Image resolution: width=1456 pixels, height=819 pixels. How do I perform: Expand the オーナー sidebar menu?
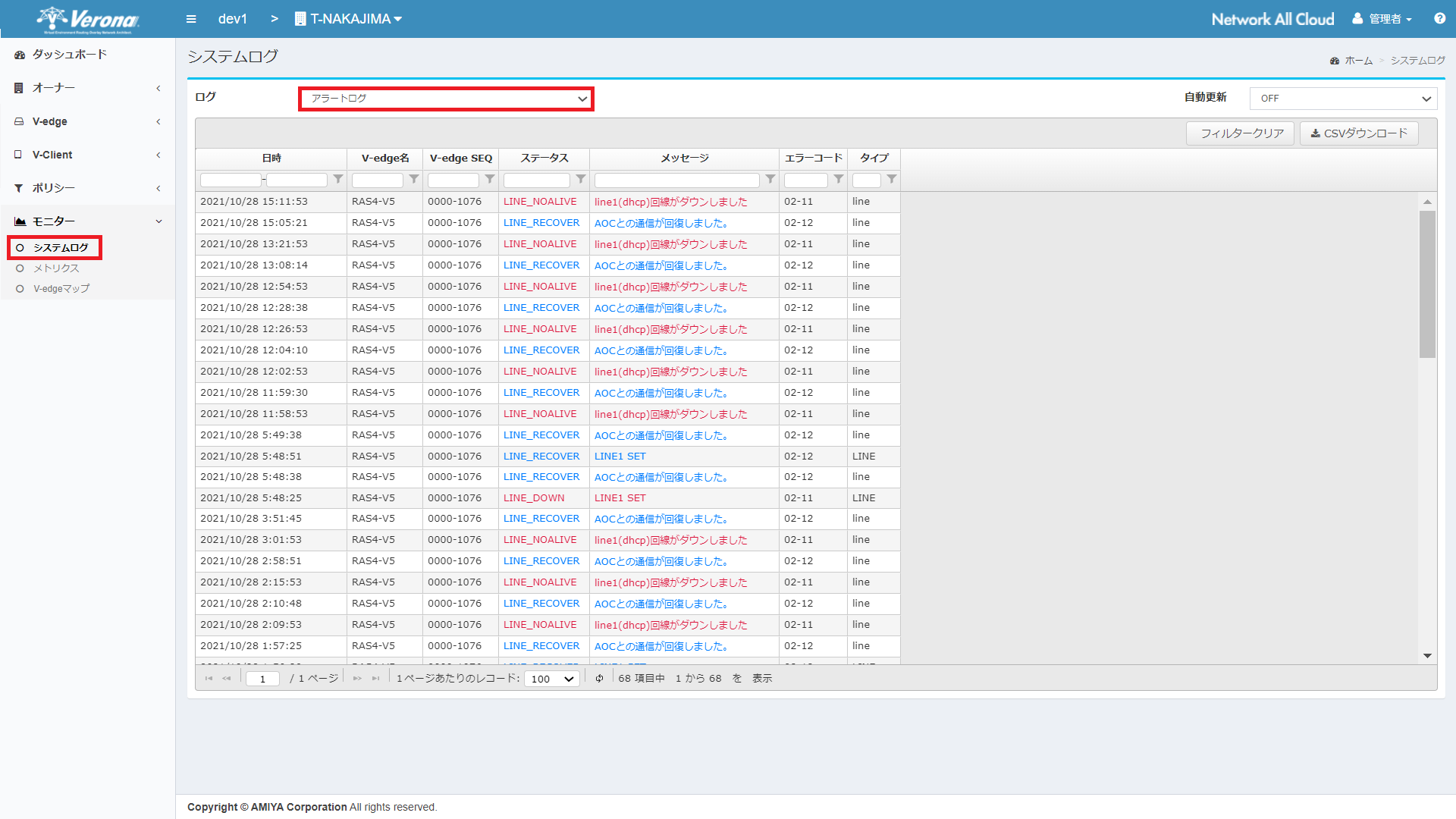(88, 88)
